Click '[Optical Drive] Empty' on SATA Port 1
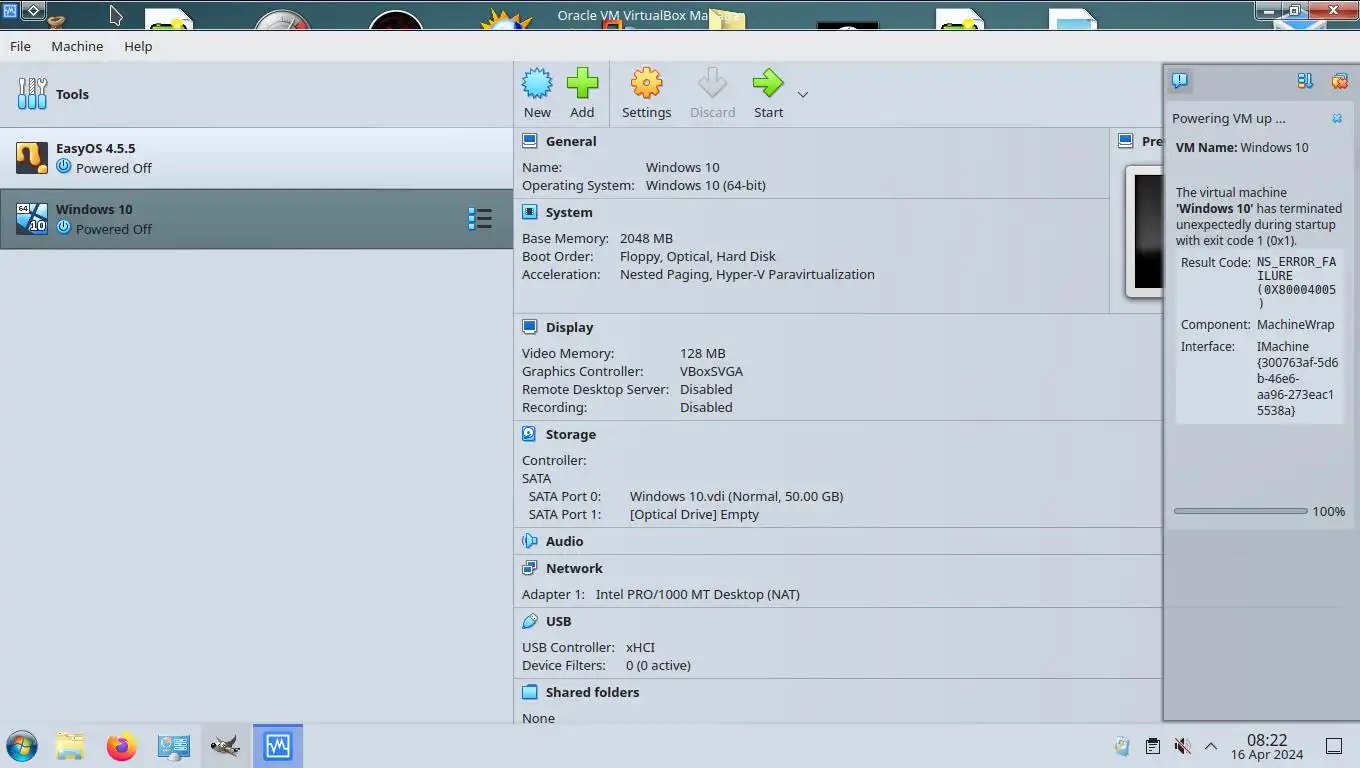Image resolution: width=1360 pixels, height=768 pixels. pos(694,514)
